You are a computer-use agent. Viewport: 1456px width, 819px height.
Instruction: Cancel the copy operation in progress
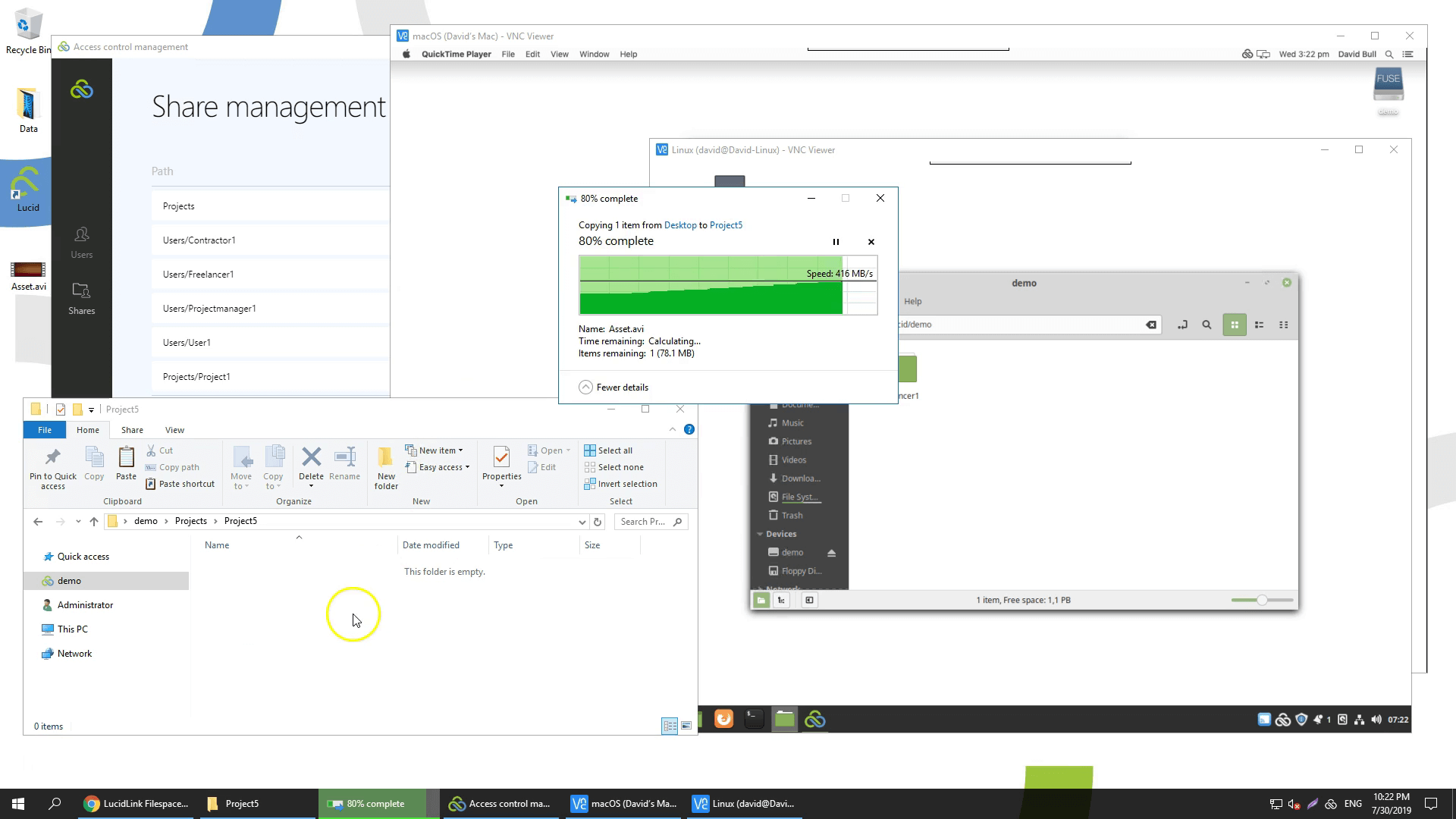[871, 242]
